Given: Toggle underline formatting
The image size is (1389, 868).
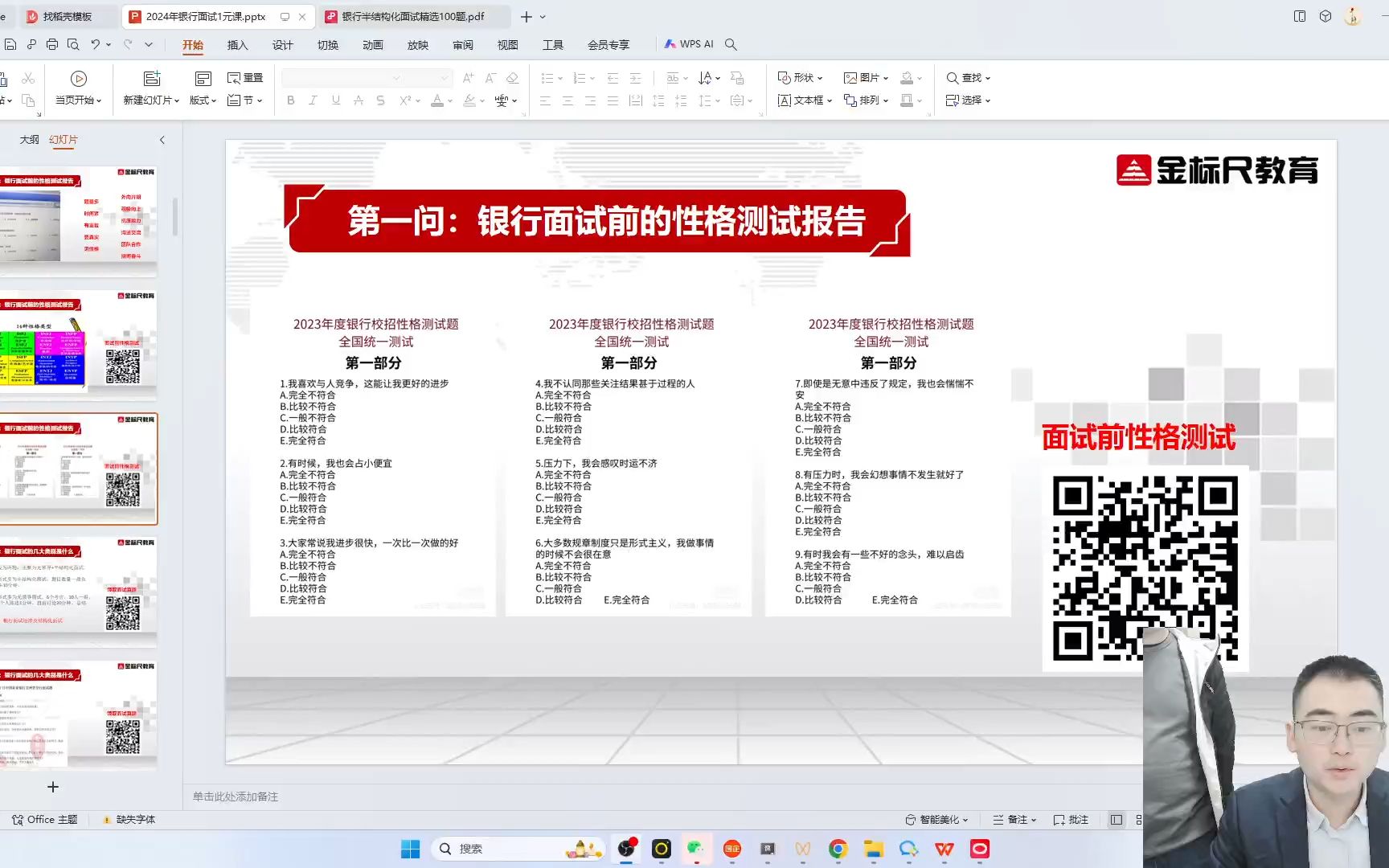Looking at the screenshot, I should [336, 100].
